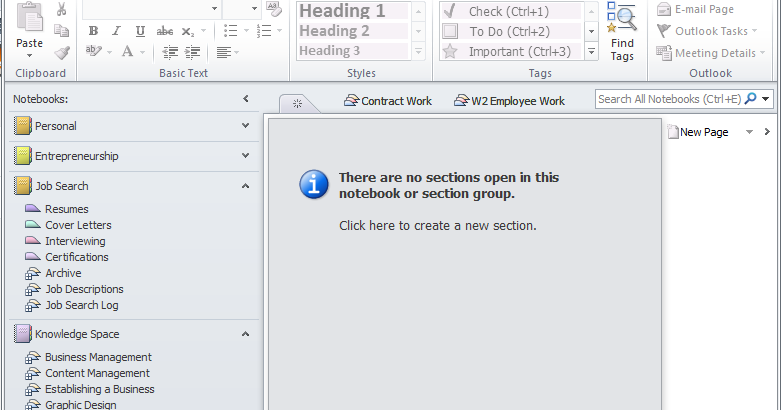The image size is (781, 410).
Task: Click the Copy icon
Action: (61, 31)
